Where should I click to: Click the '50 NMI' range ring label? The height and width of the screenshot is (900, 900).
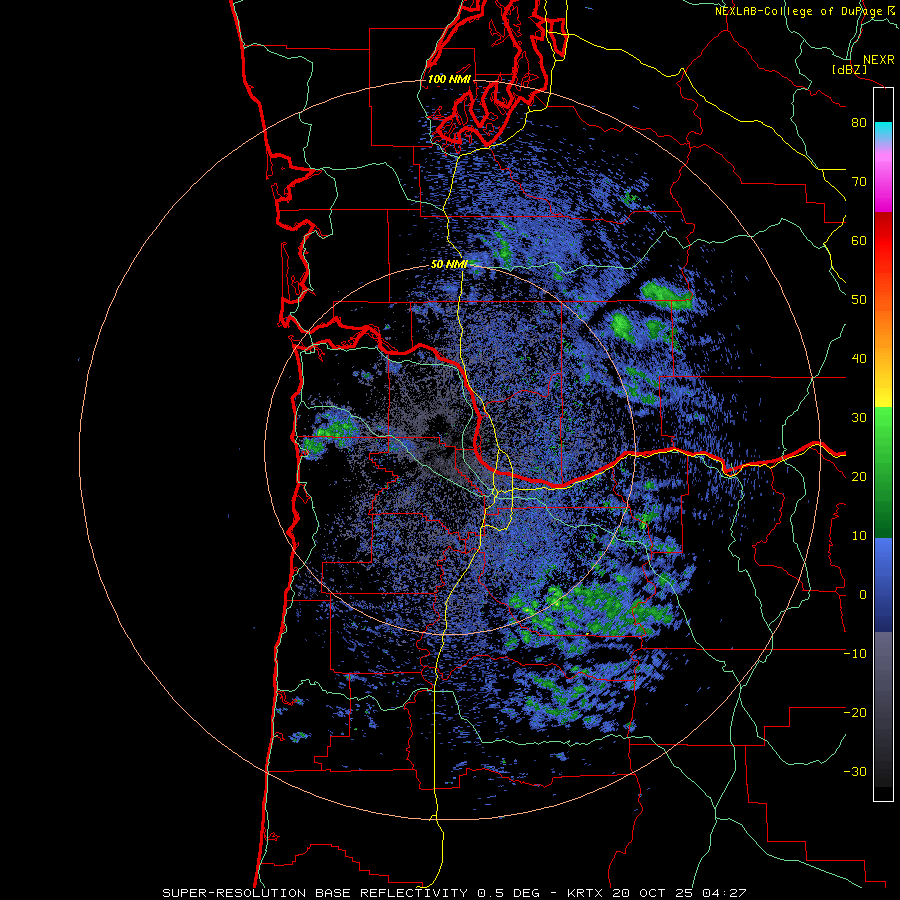[449, 265]
